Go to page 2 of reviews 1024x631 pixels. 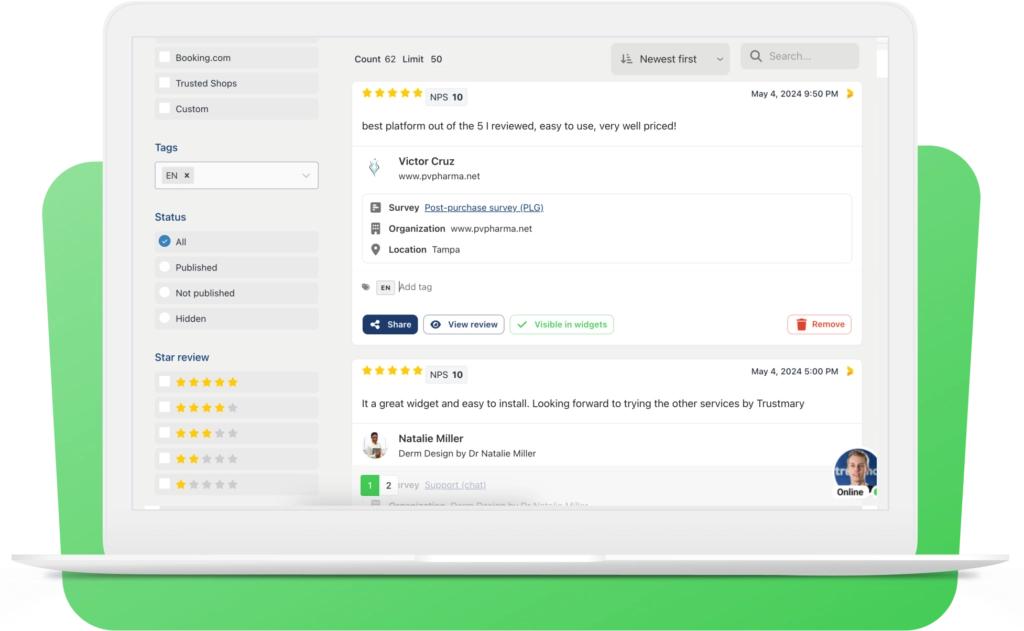click(x=389, y=485)
